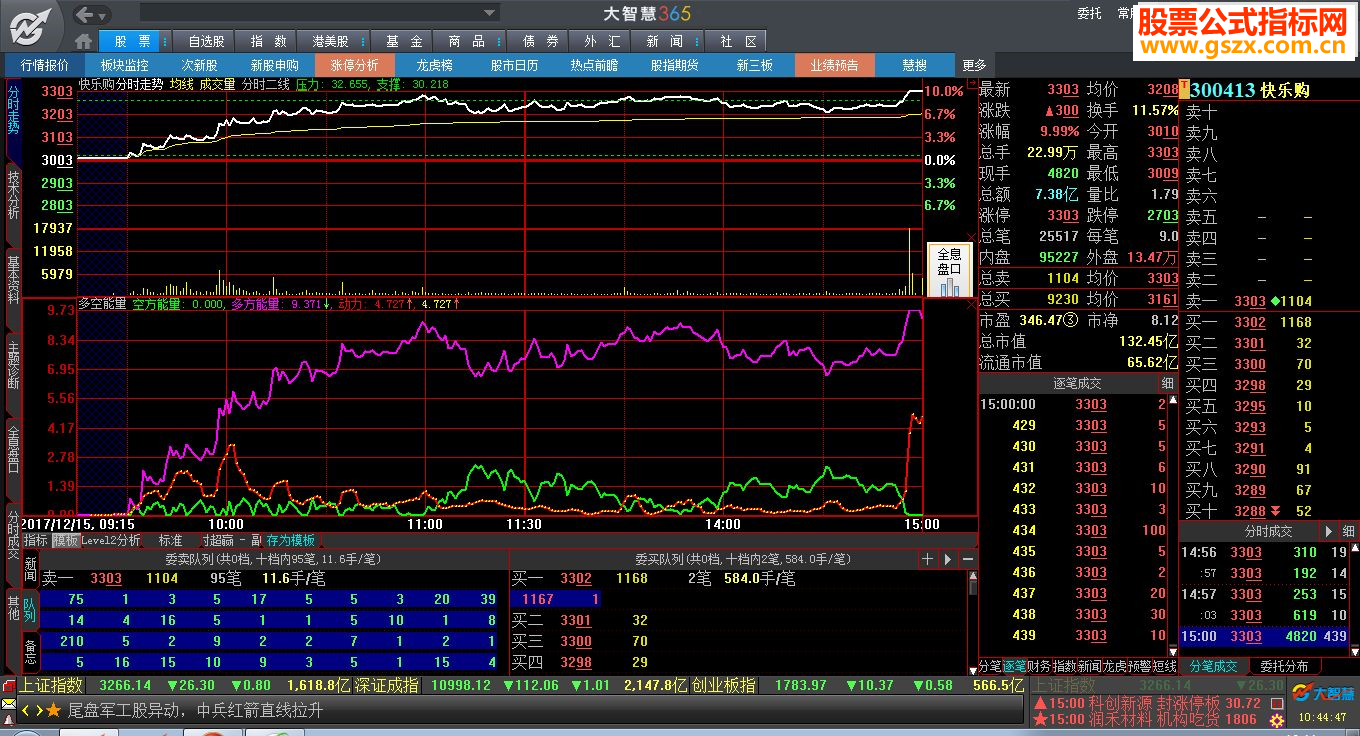This screenshot has width=1360, height=736.
Task: Open the stock search dropdown arrow at top
Action: [490, 13]
